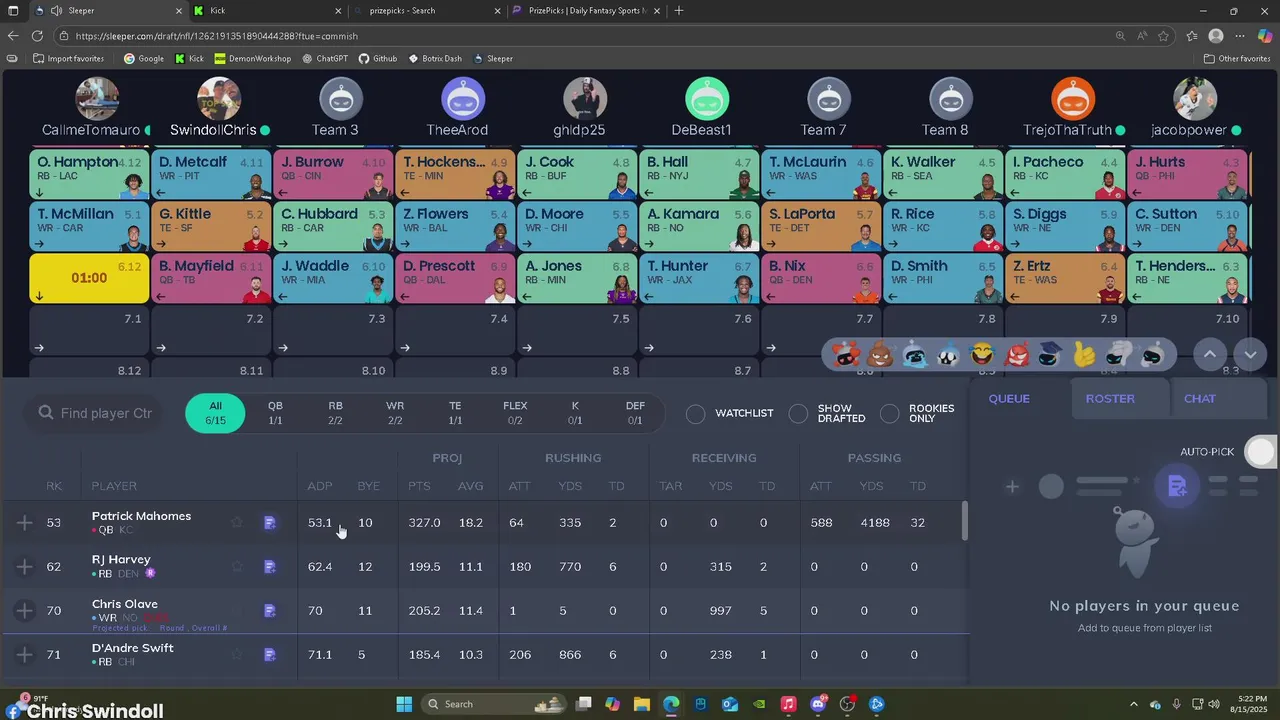Open DeBeast1 green robot avatar
Image resolution: width=1280 pixels, height=720 pixels.
(x=707, y=98)
